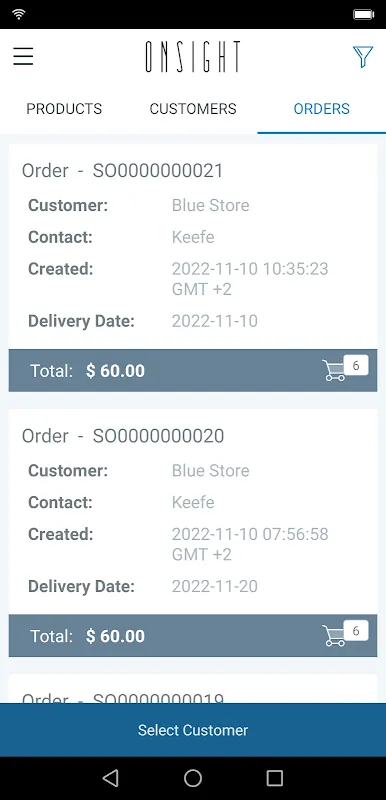This screenshot has width=386, height=800.
Task: Tap the Android back navigation button
Action: (111, 778)
